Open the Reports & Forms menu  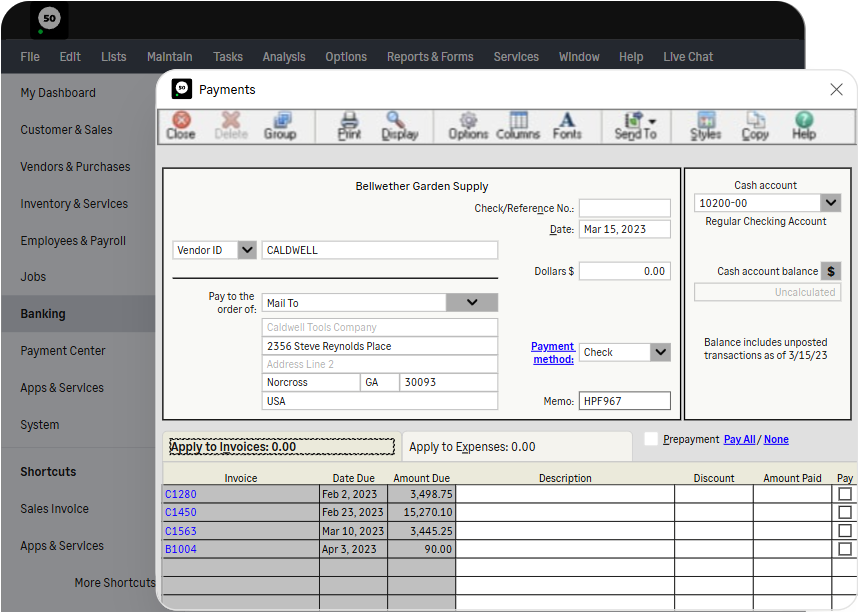[x=430, y=57]
